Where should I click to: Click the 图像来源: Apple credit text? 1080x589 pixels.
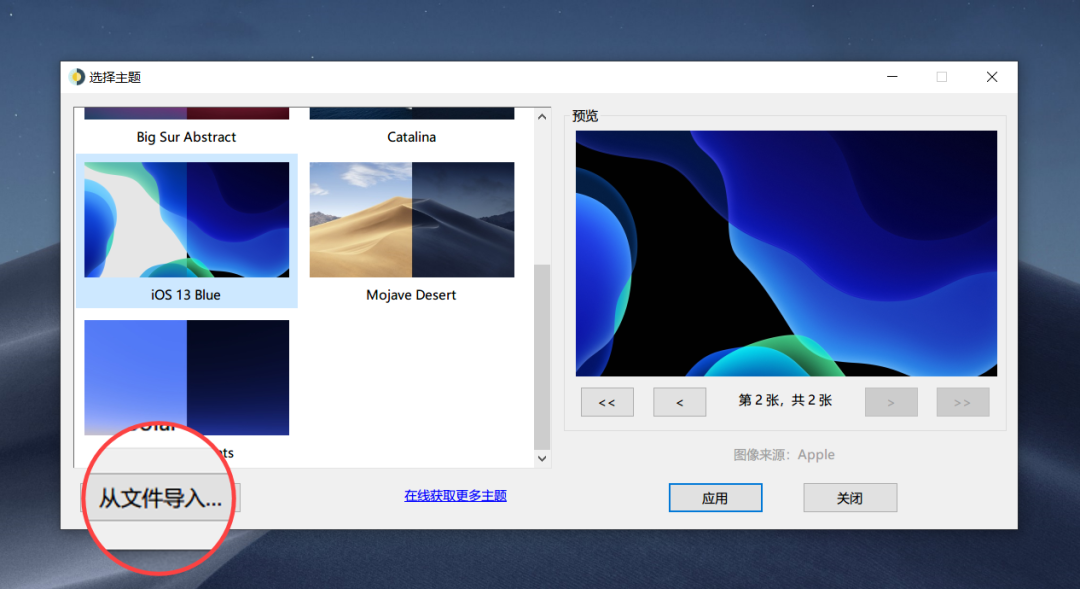pos(784,455)
